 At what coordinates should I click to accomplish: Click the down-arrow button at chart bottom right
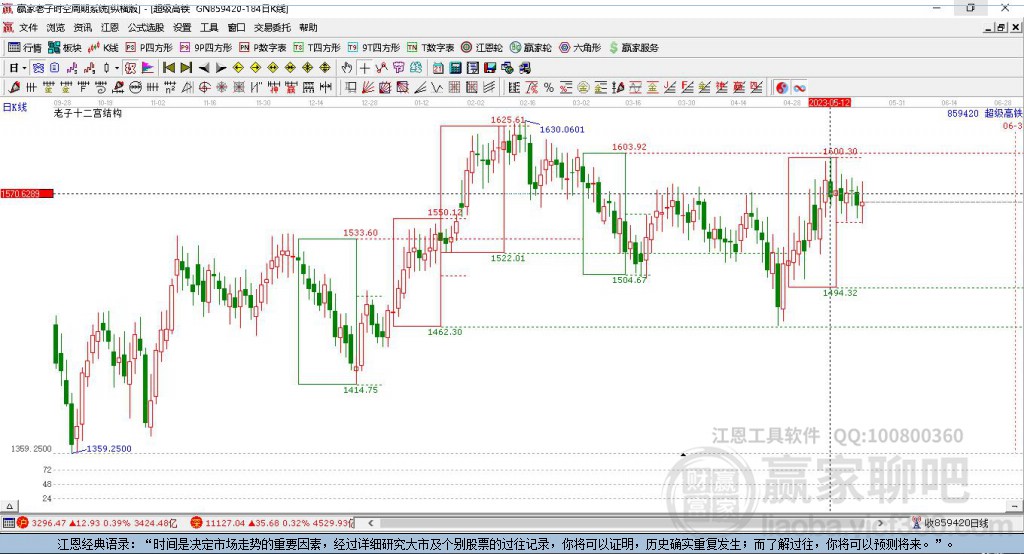(1016, 506)
